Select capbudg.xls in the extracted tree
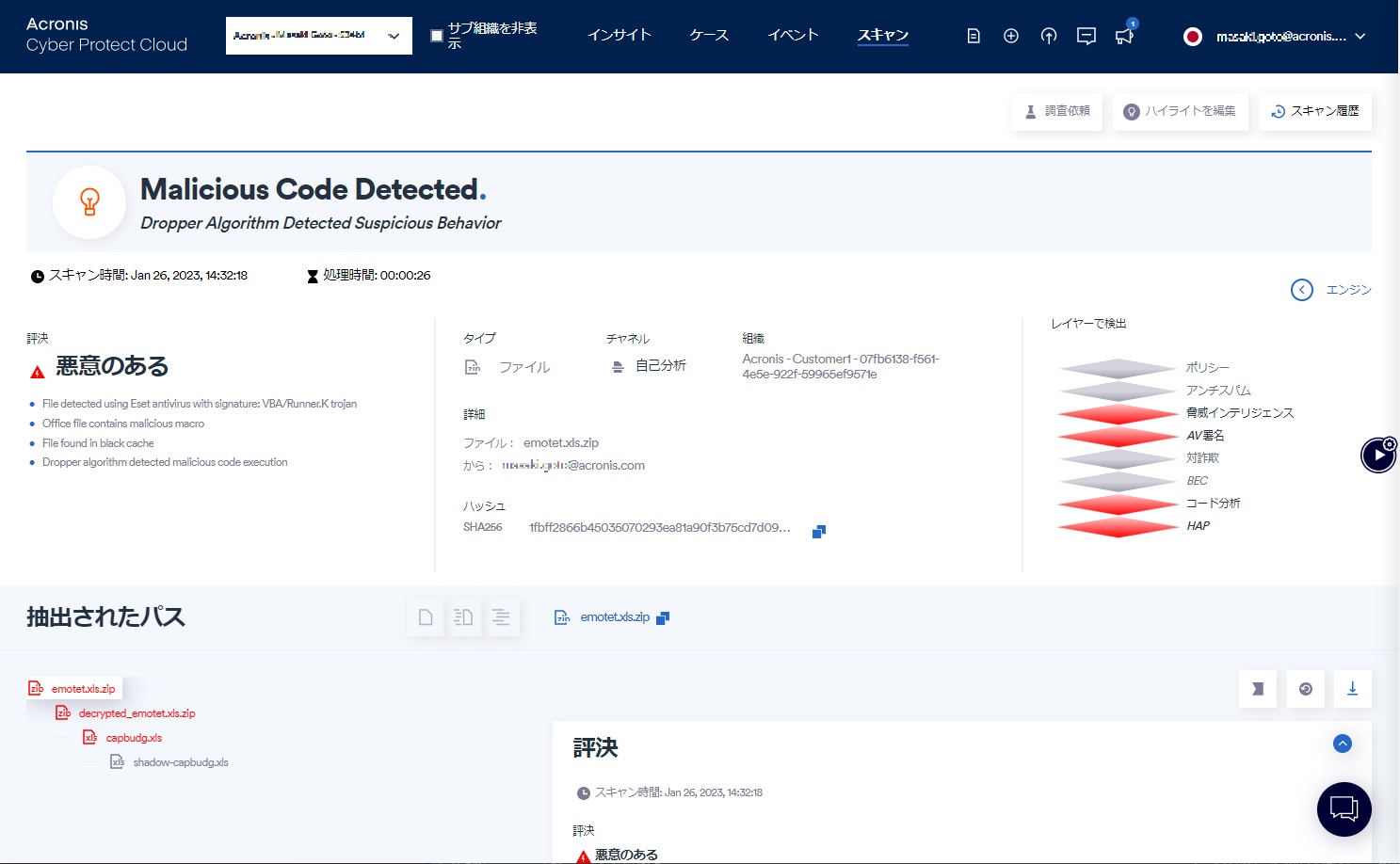The width and height of the screenshot is (1400, 864). click(134, 738)
